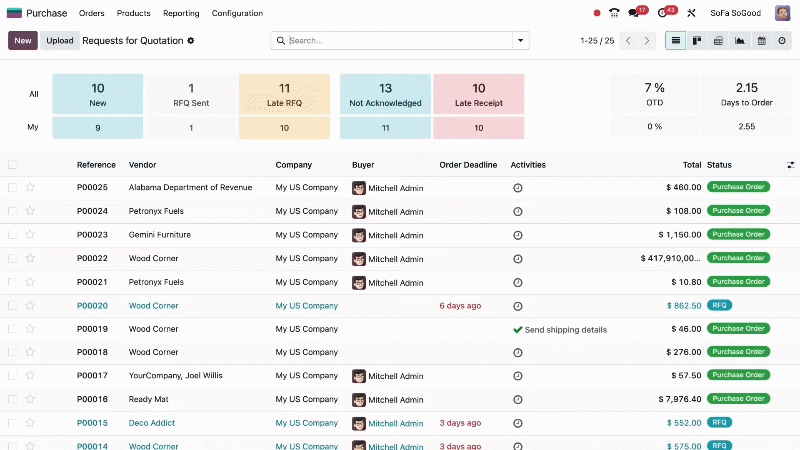Switch to Graph view
800x450 pixels.
740,41
